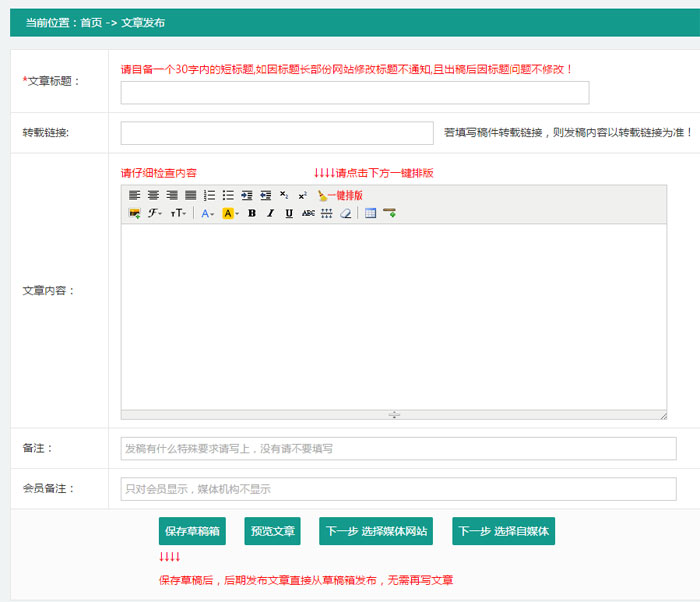Click the justify alignment icon

click(x=190, y=195)
